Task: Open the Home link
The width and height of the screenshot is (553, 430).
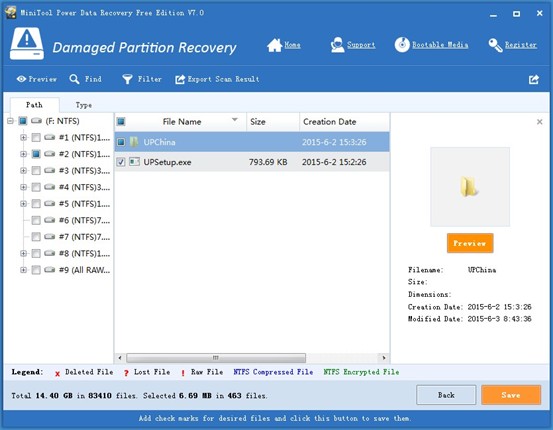Action: (292, 45)
